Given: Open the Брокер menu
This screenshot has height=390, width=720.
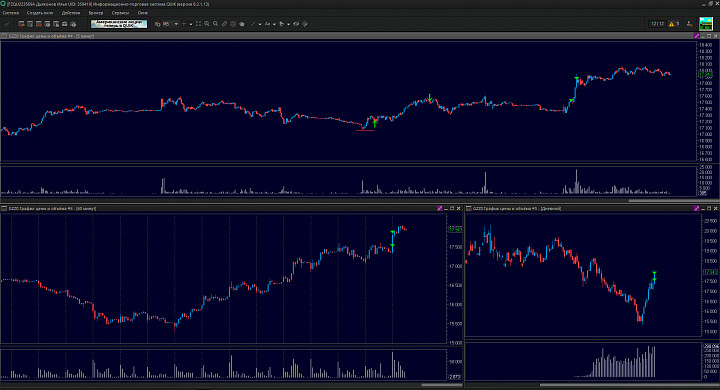Looking at the screenshot, I should tap(96, 13).
